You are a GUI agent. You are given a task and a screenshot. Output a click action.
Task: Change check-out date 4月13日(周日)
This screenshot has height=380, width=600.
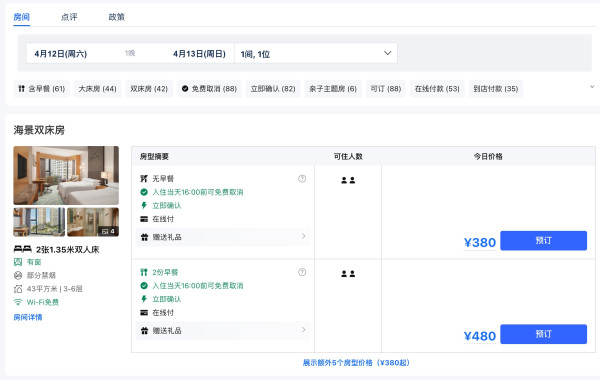click(x=199, y=54)
